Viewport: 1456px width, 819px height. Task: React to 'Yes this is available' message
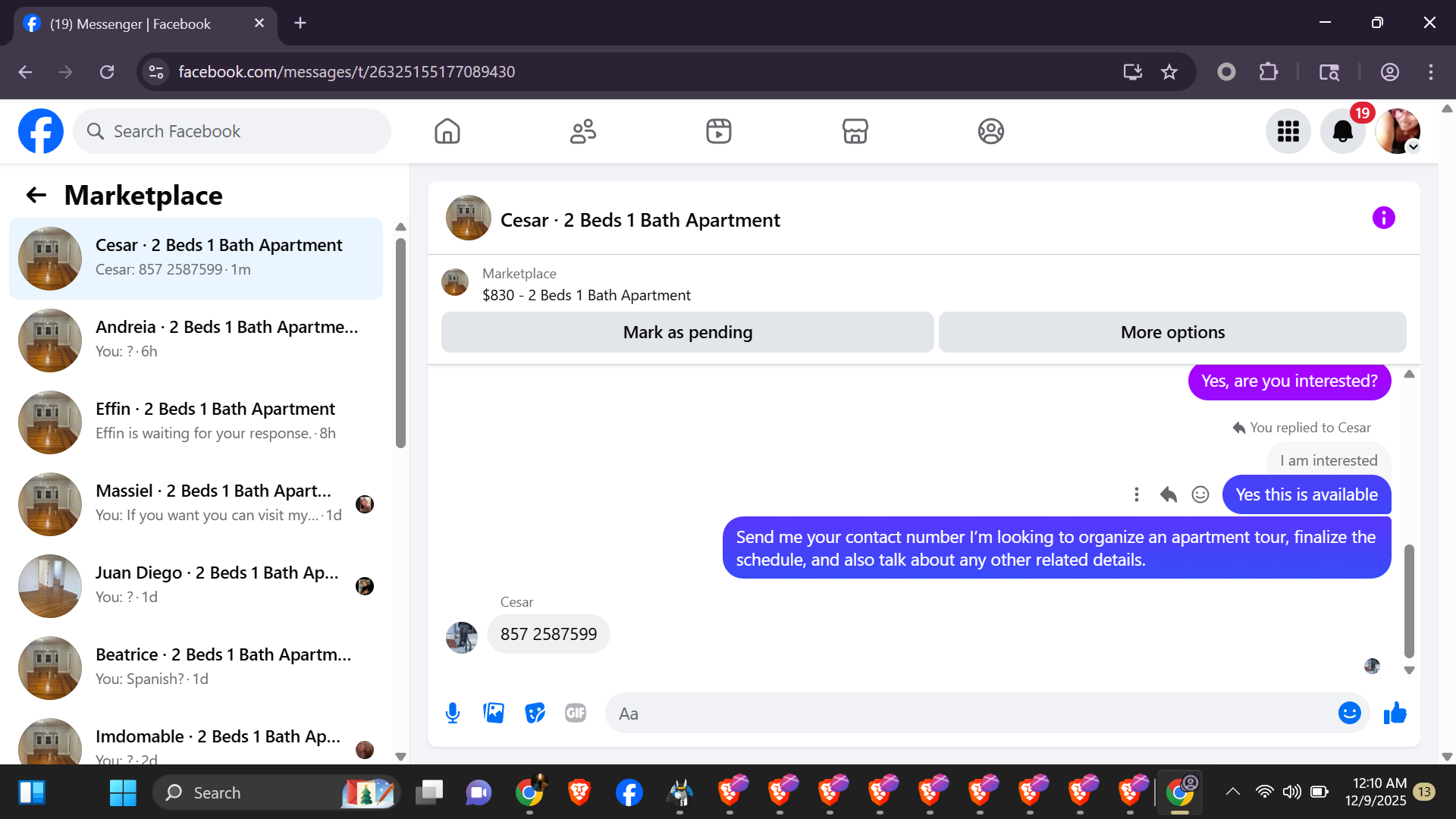coord(1200,495)
